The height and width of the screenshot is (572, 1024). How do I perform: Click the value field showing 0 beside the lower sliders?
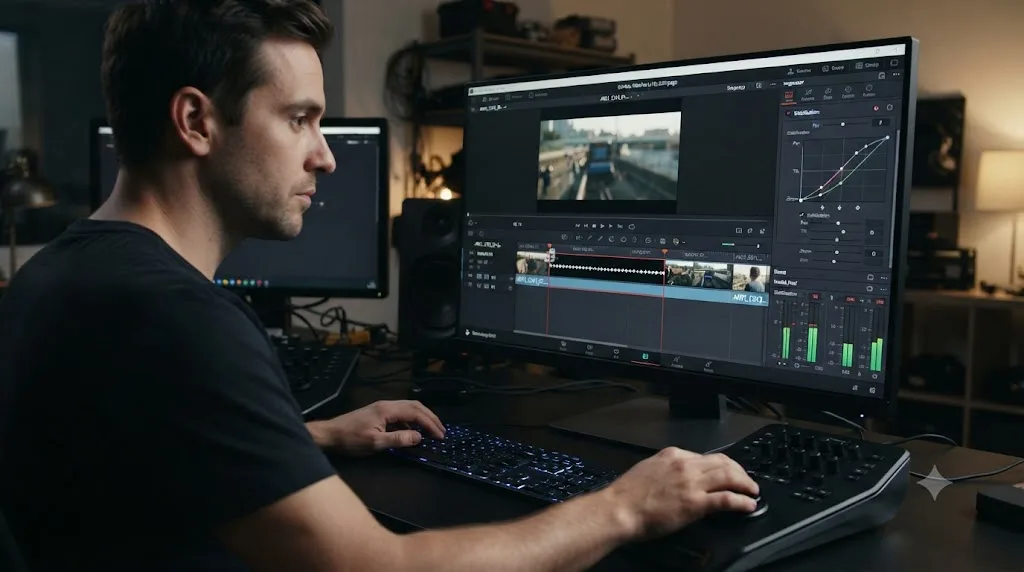coord(874,254)
